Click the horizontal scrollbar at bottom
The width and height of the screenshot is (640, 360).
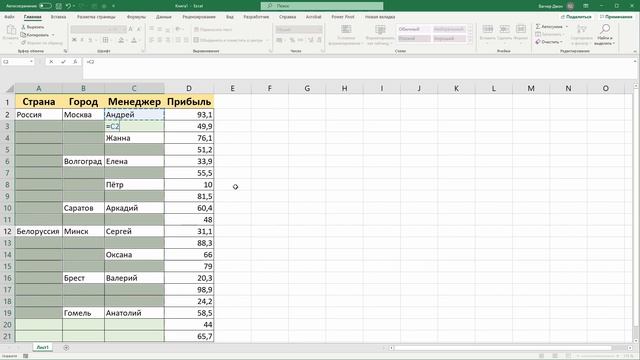tap(504, 348)
